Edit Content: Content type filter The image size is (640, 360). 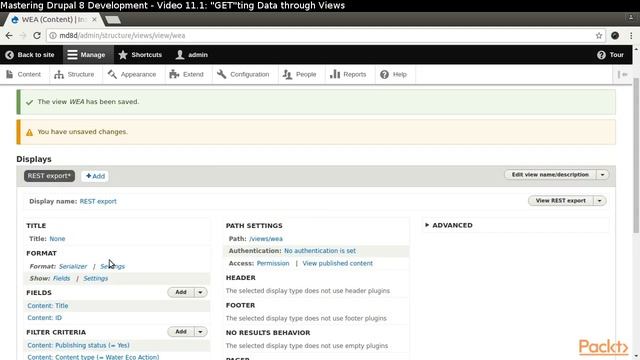[x=93, y=357]
